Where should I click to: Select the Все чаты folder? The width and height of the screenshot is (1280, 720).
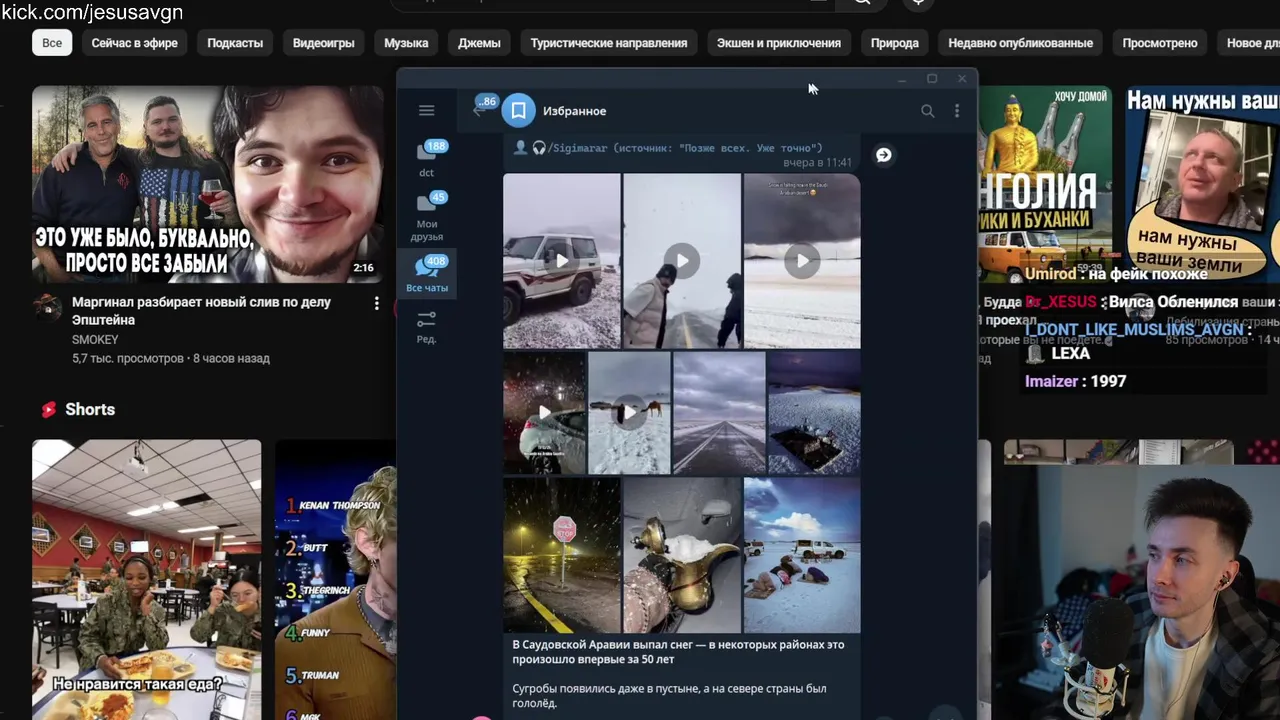tap(426, 274)
